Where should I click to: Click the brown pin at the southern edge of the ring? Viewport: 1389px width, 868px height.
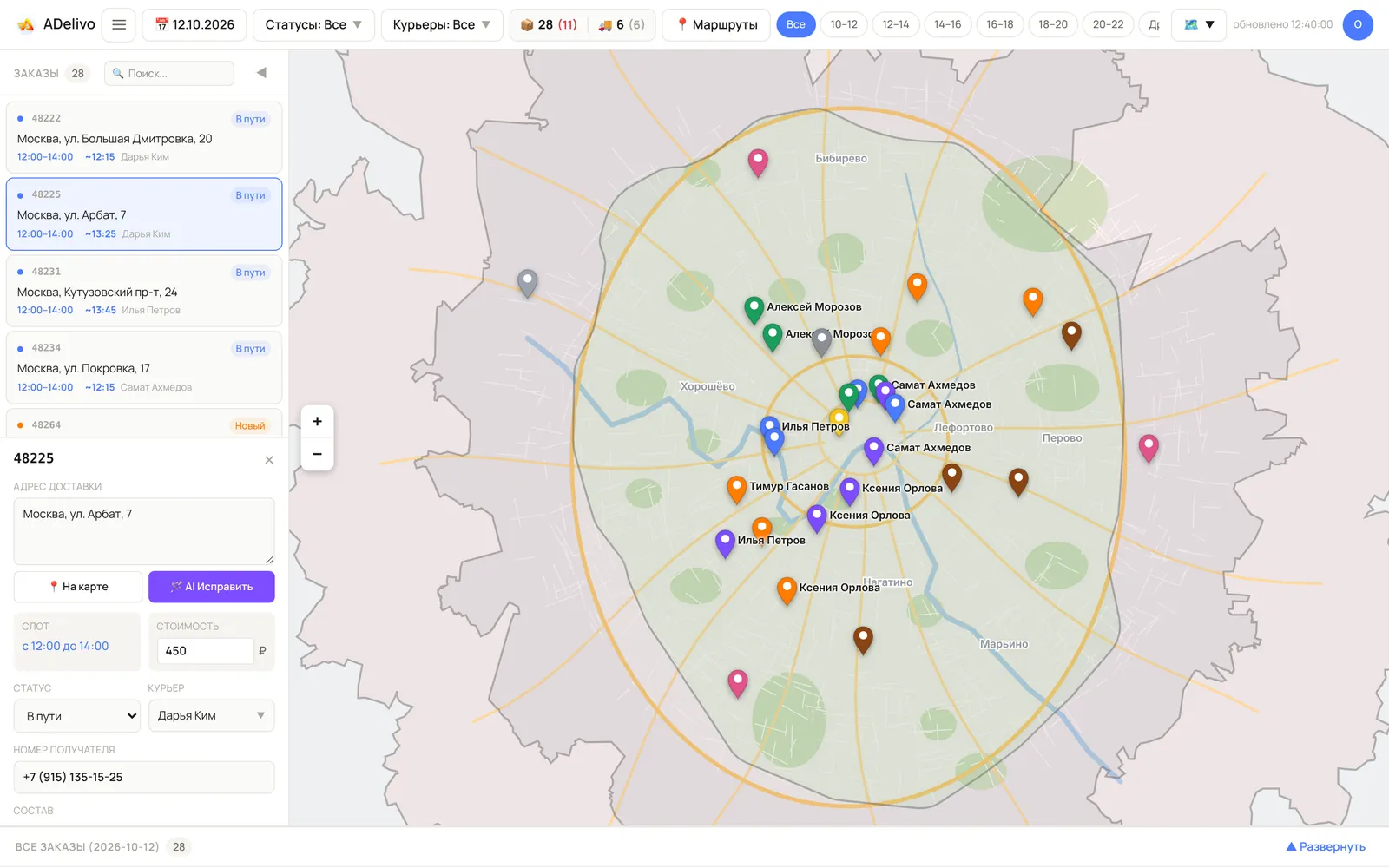click(x=863, y=640)
